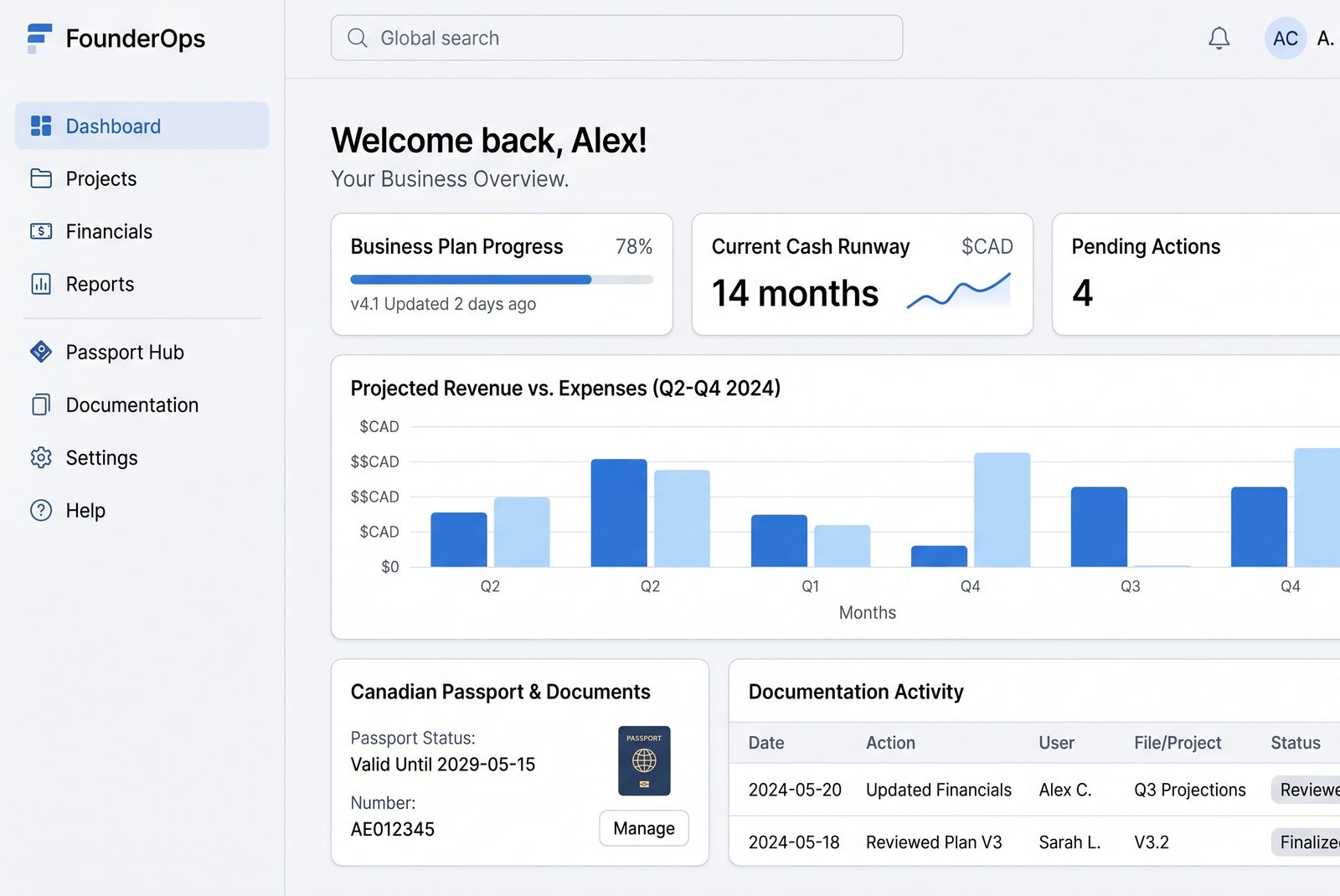Click the Alex C. user cell

click(x=1065, y=790)
